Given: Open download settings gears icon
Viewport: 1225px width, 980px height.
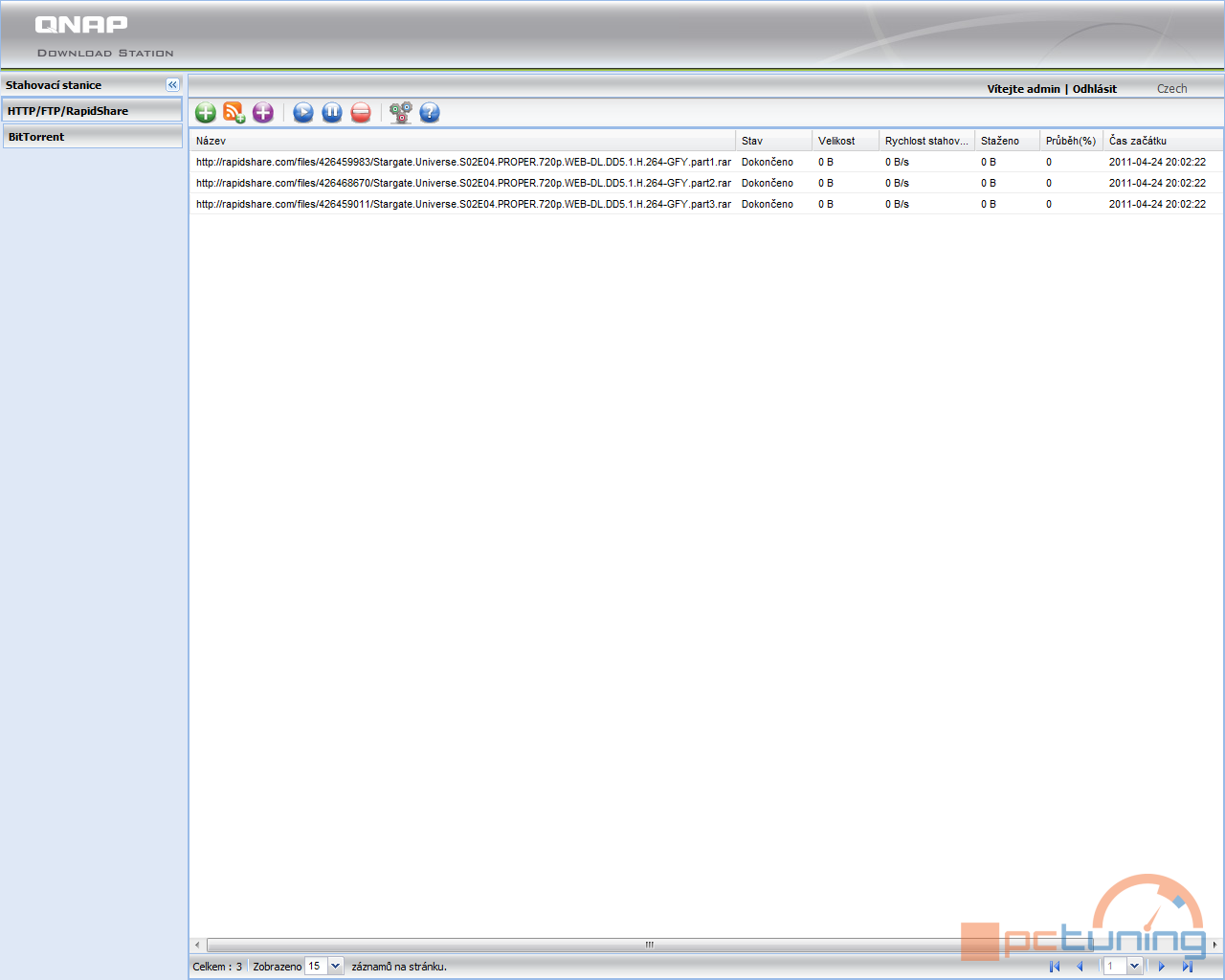Looking at the screenshot, I should 401,113.
